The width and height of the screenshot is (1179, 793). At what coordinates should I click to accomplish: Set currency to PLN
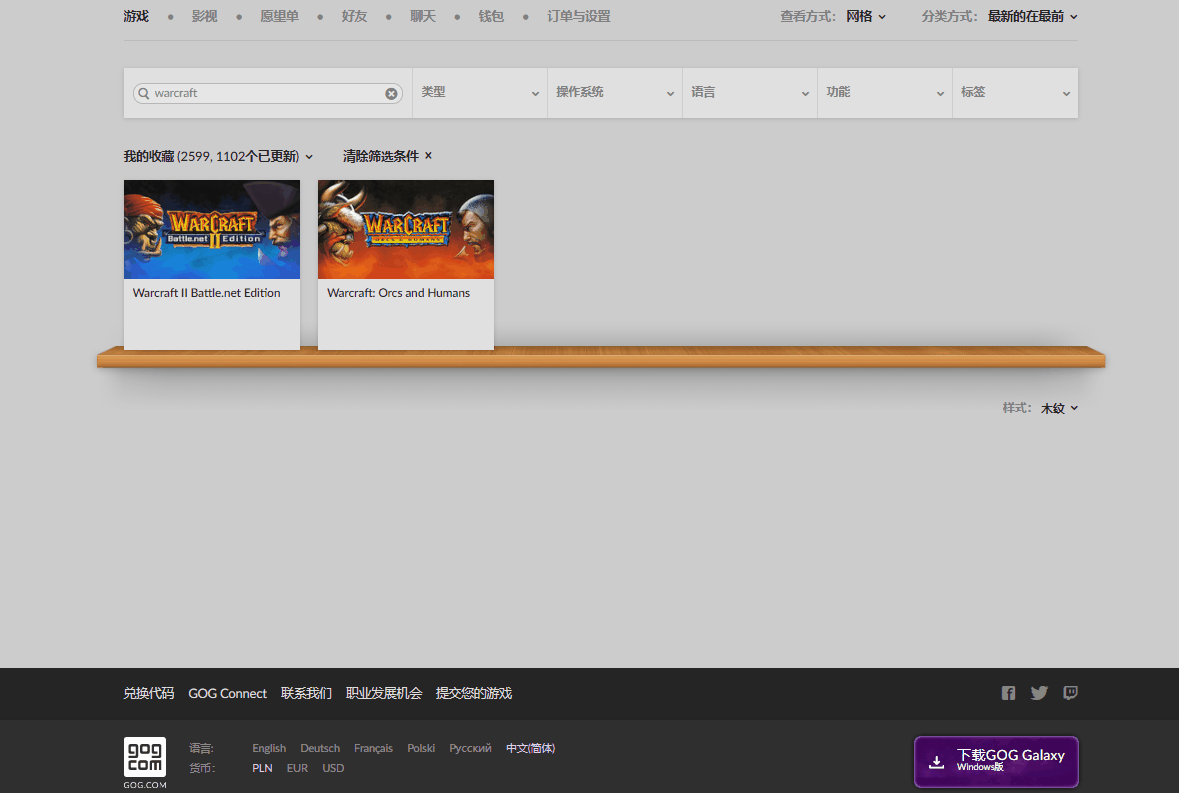coord(262,768)
